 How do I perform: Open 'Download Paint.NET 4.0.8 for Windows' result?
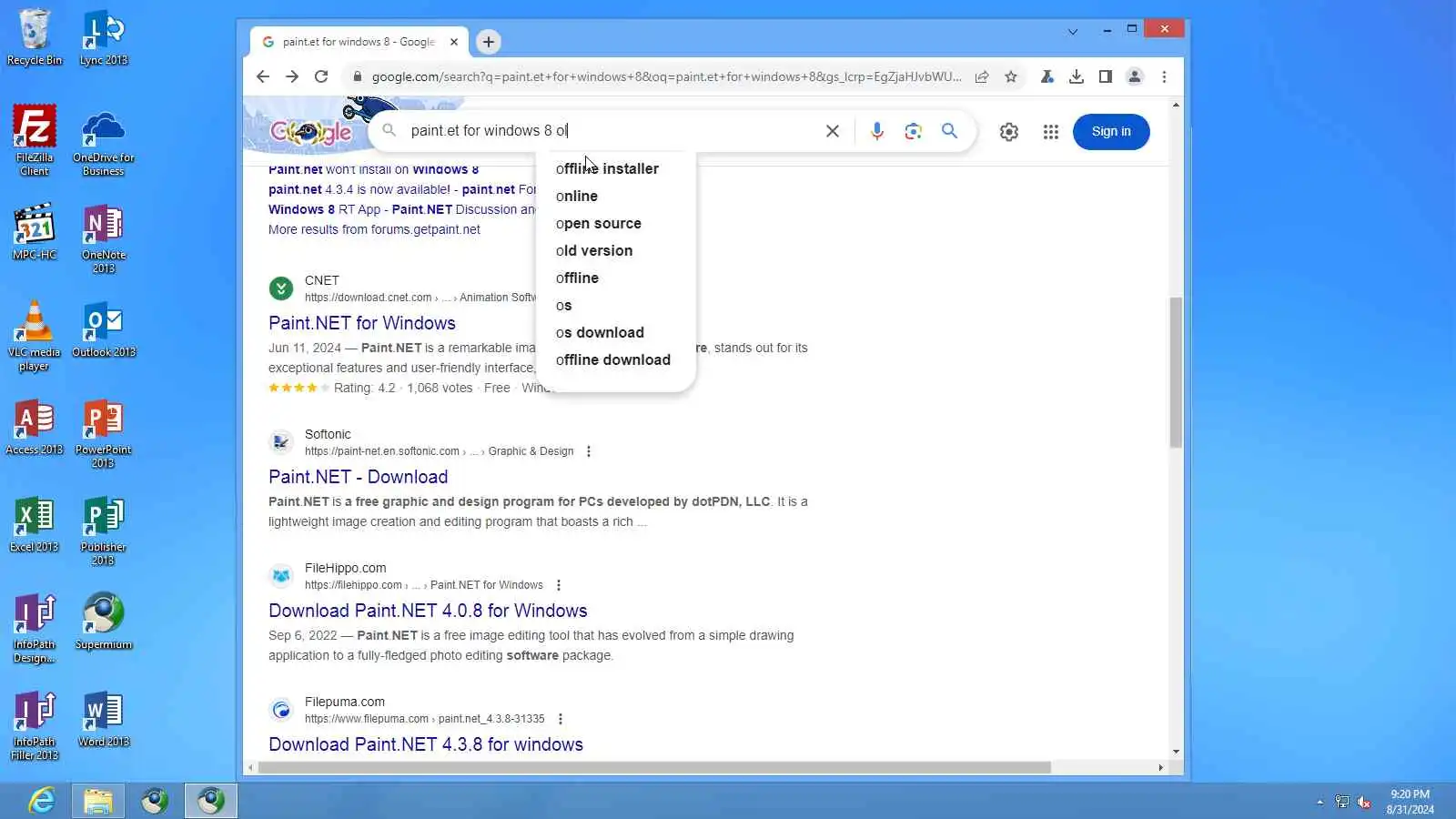click(x=428, y=611)
